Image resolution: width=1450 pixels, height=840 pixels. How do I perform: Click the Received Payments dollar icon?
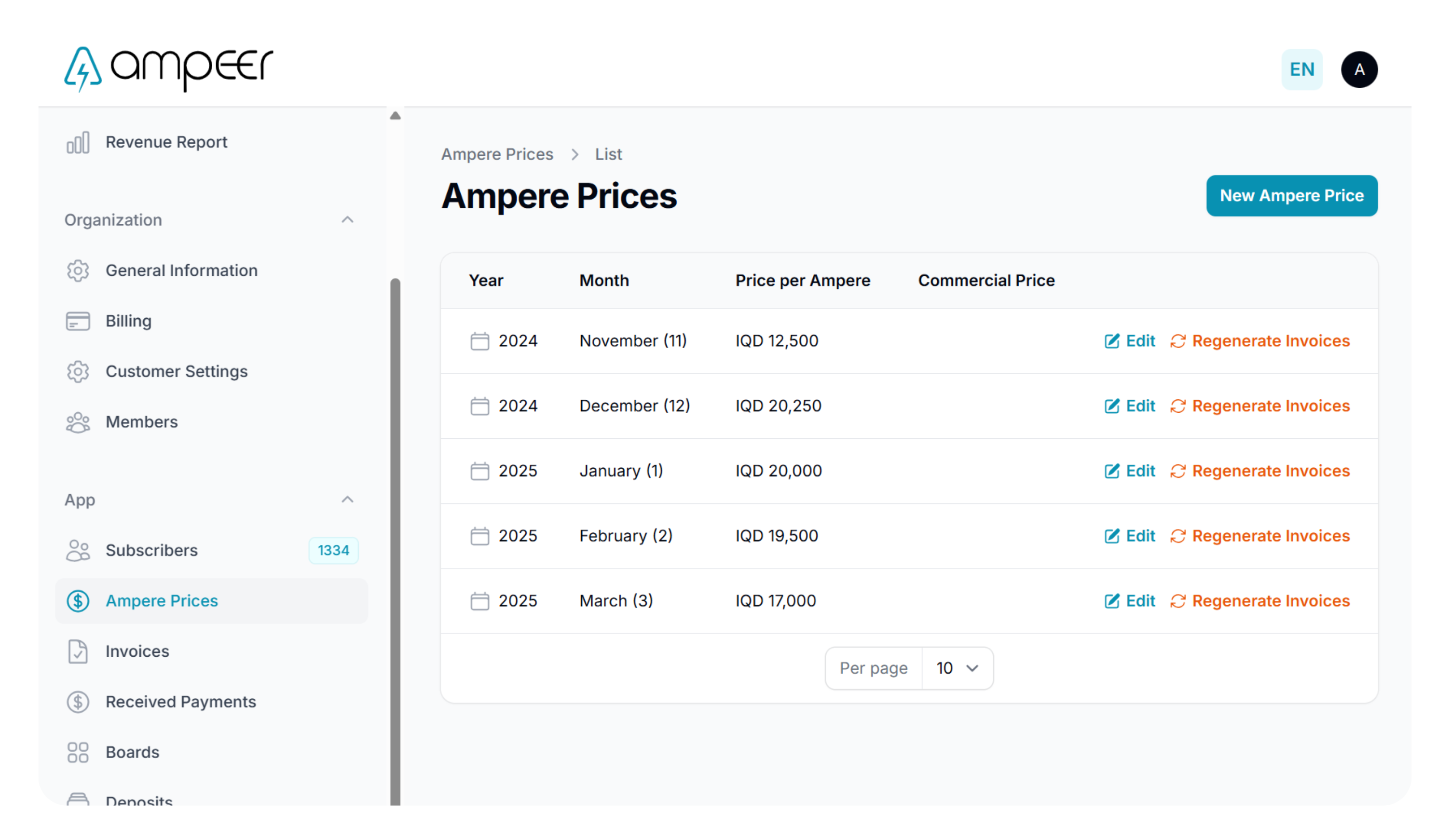[78, 702]
